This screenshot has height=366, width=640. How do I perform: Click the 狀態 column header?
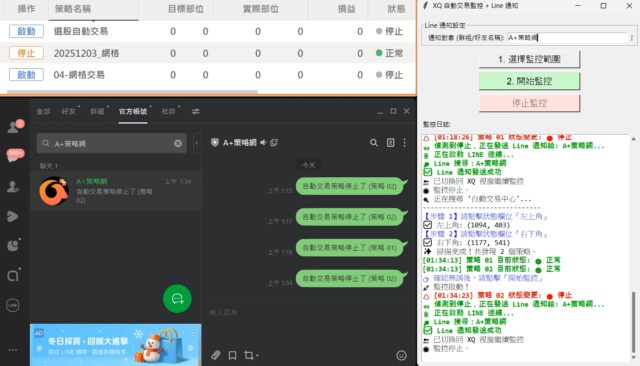pyautogui.click(x=396, y=9)
